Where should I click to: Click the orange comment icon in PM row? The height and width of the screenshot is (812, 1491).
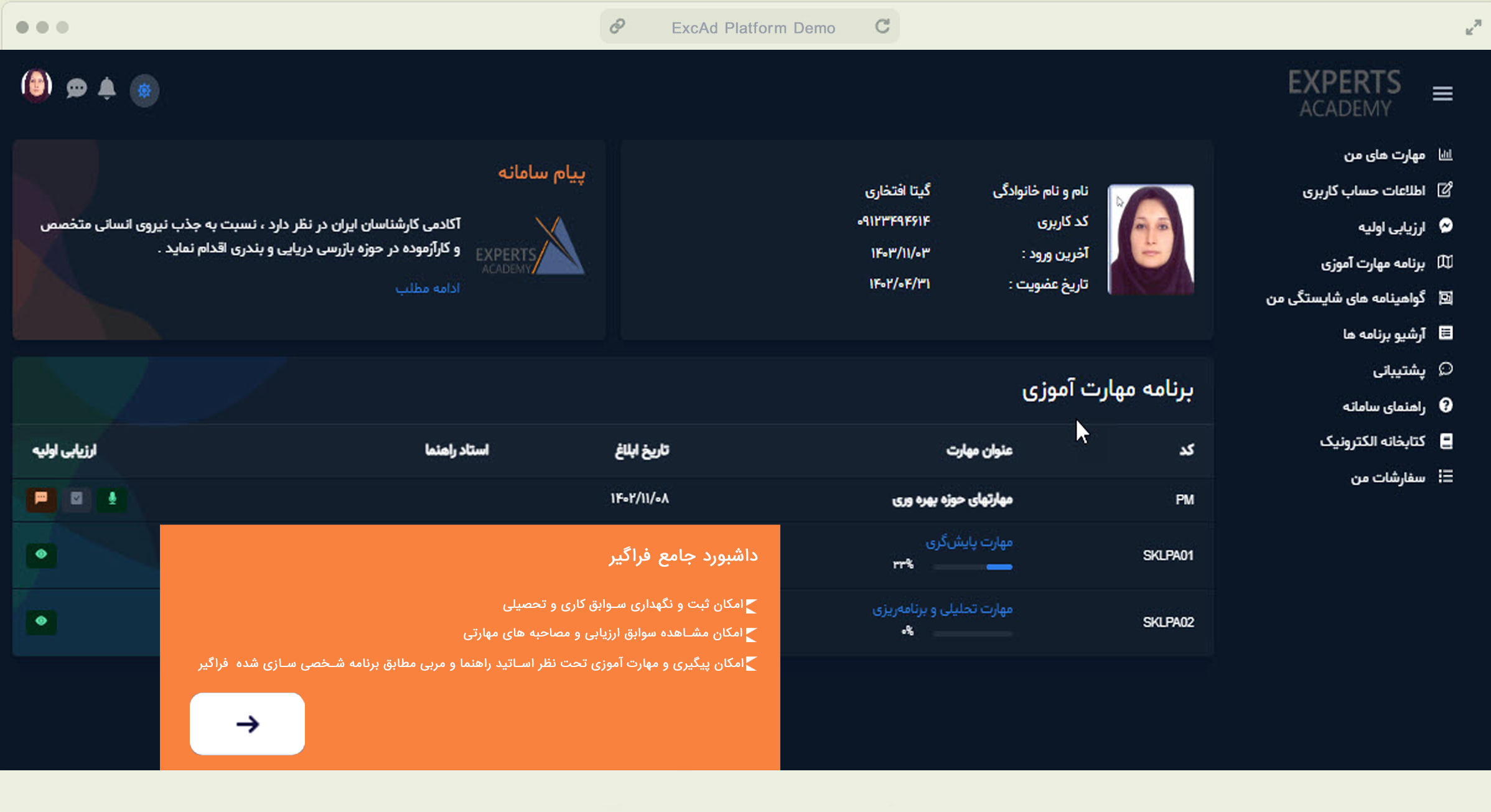tap(41, 498)
